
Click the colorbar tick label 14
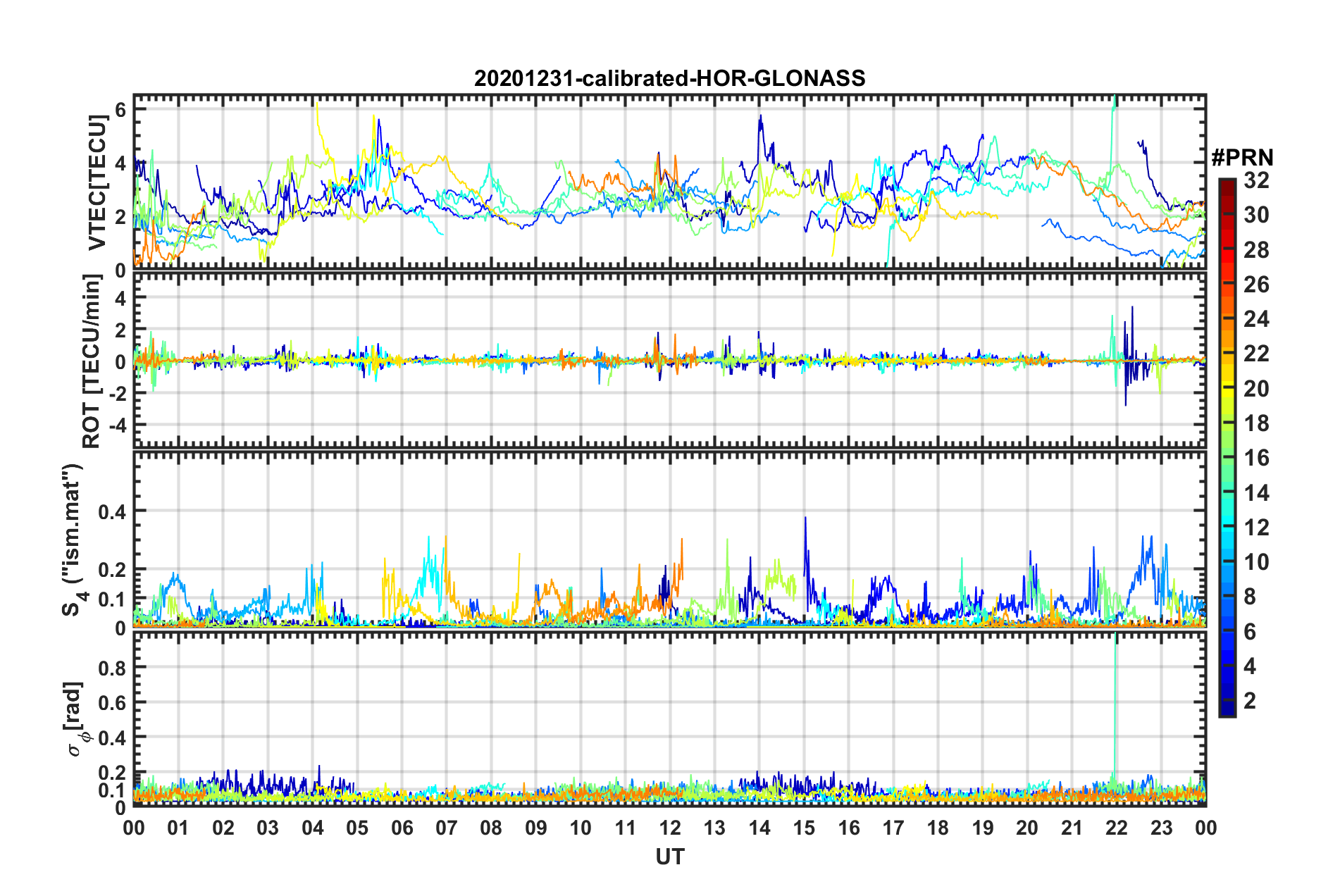point(1256,493)
